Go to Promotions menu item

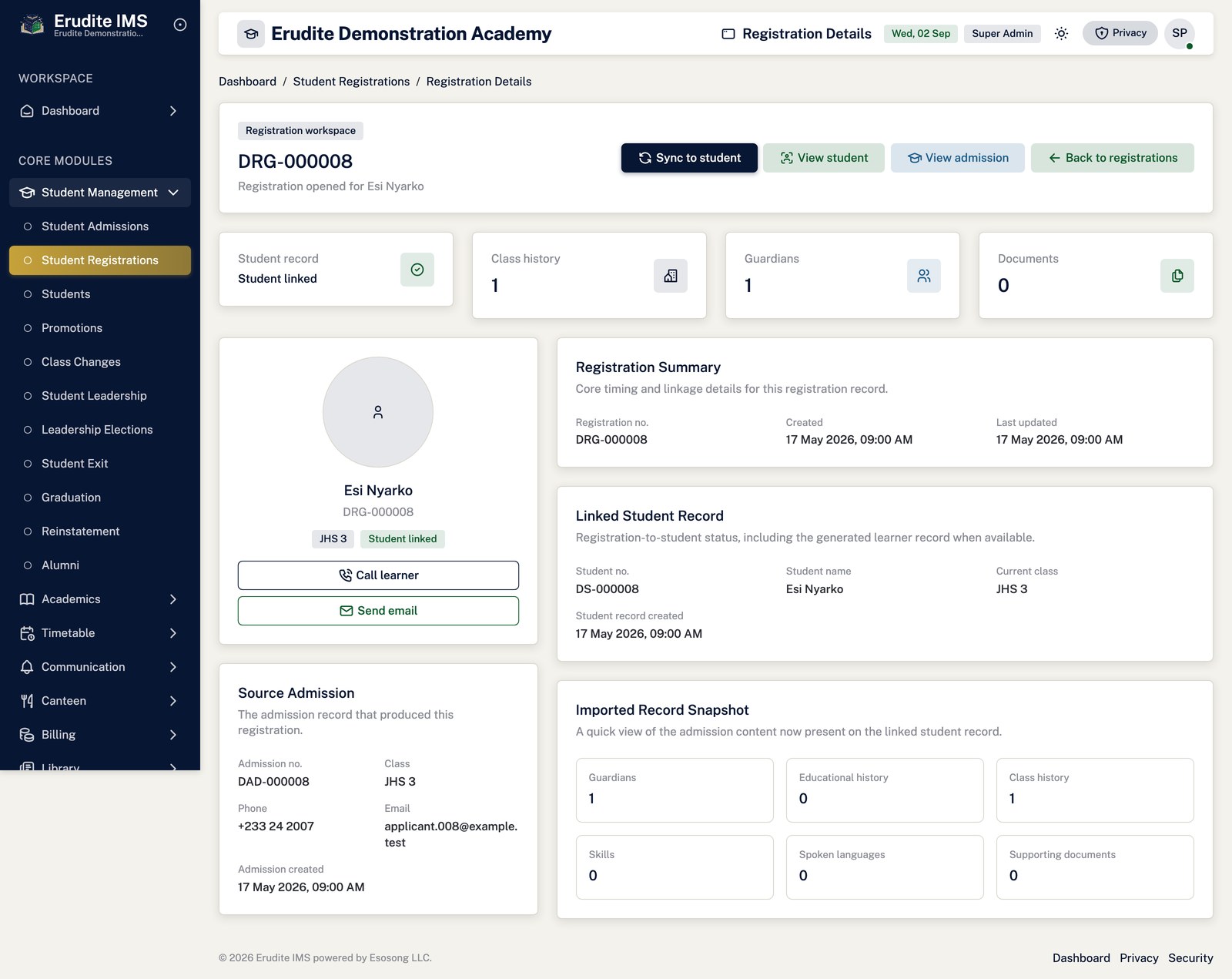click(100, 328)
